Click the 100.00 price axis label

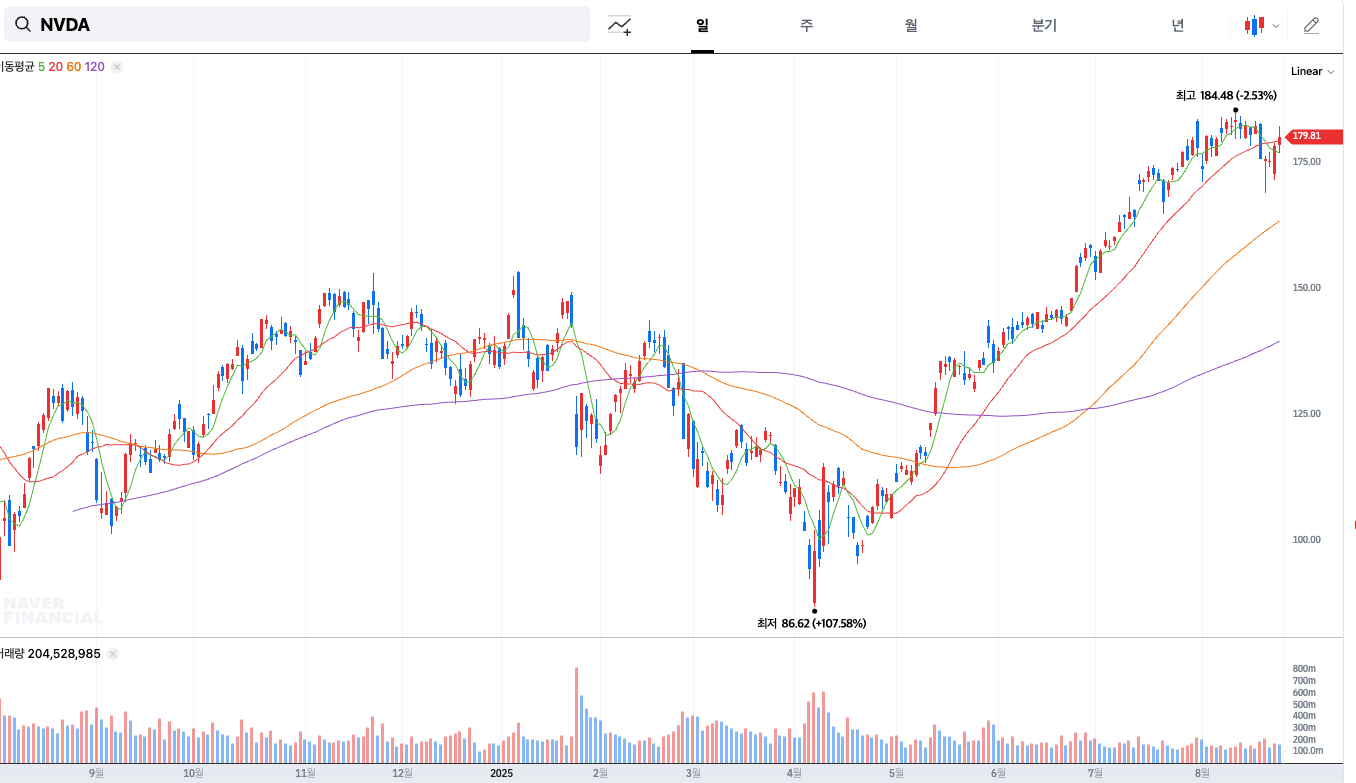(1307, 540)
